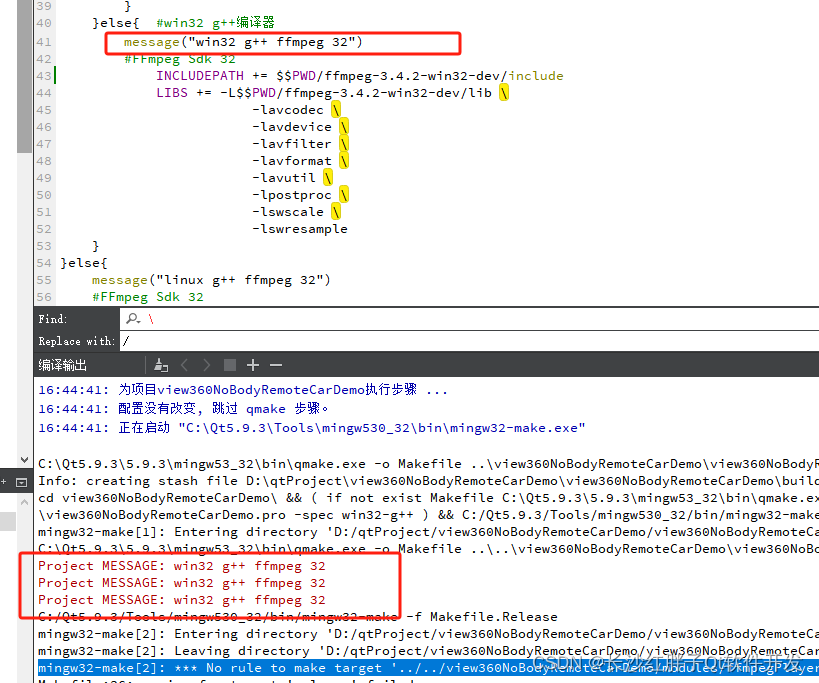The image size is (819, 683).
Task: Click the highlighted backslash on line 44
Action: (504, 93)
